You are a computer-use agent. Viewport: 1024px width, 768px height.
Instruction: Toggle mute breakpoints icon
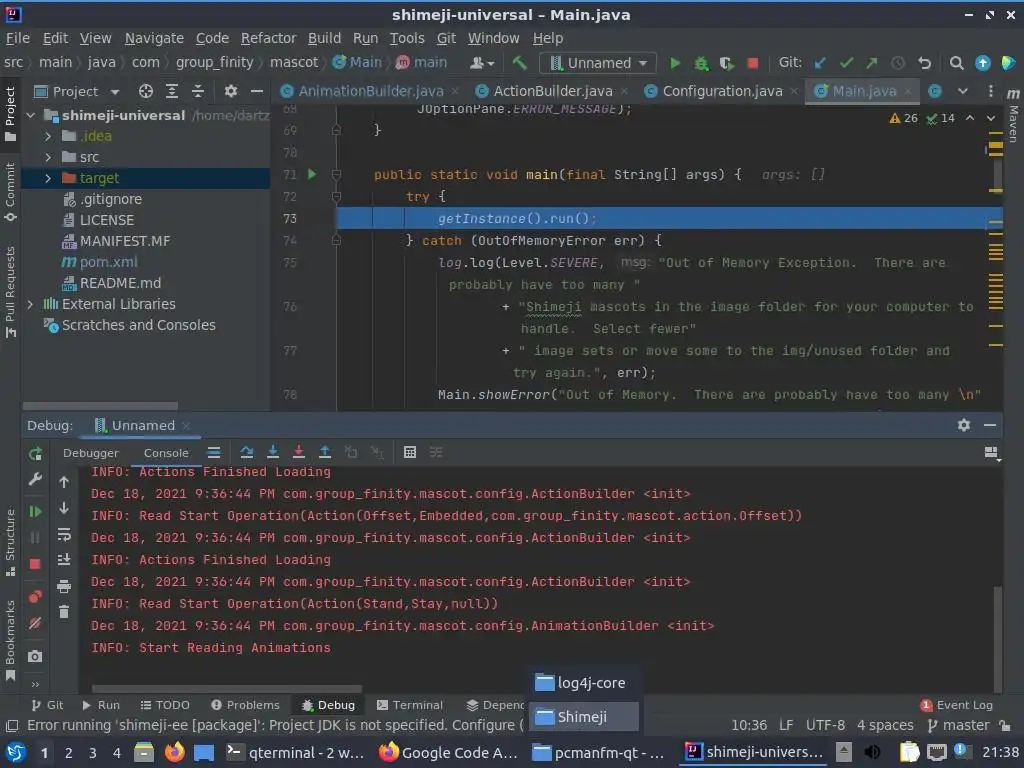point(35,623)
